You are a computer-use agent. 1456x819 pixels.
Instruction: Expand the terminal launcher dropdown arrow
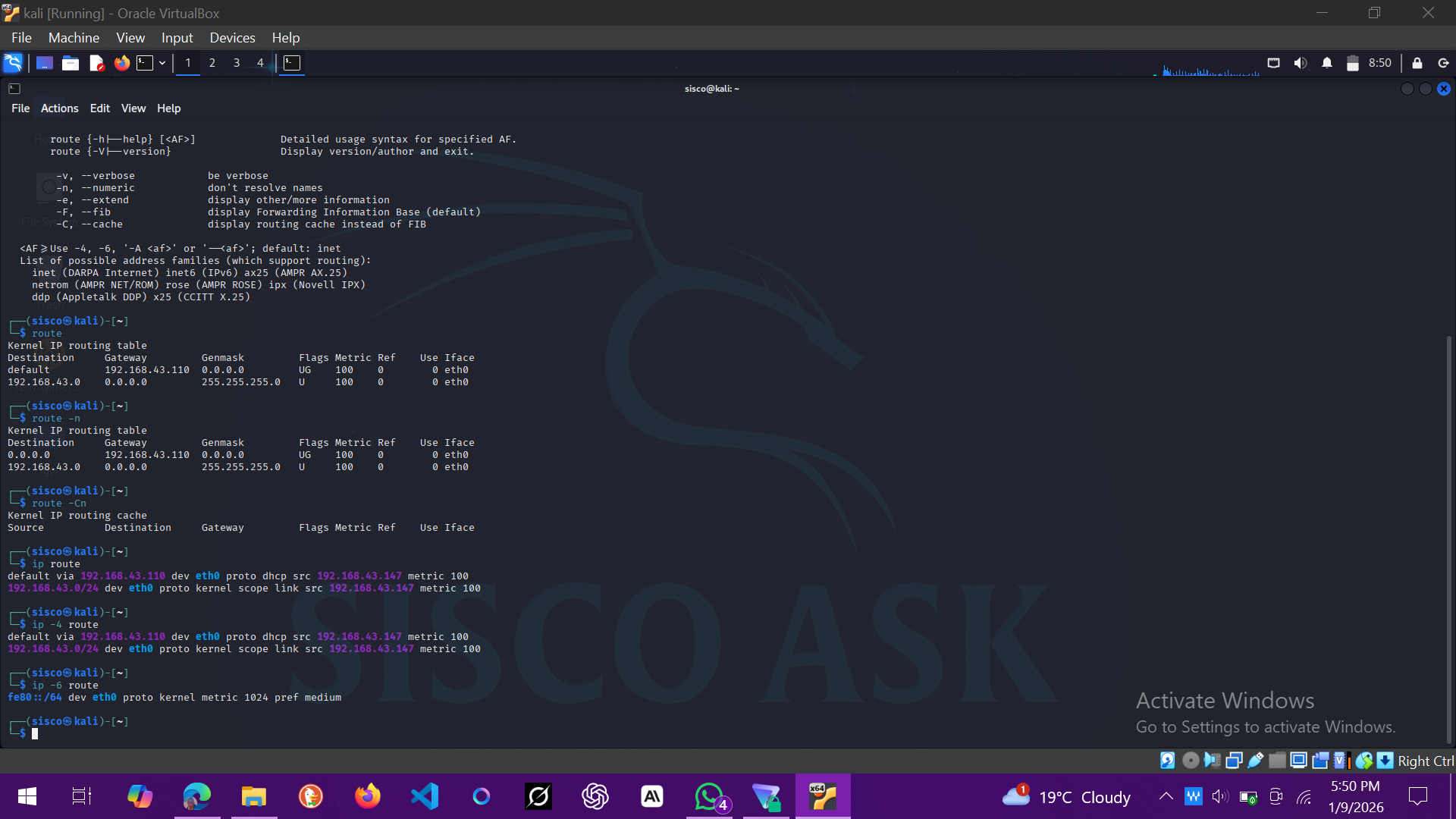point(162,63)
